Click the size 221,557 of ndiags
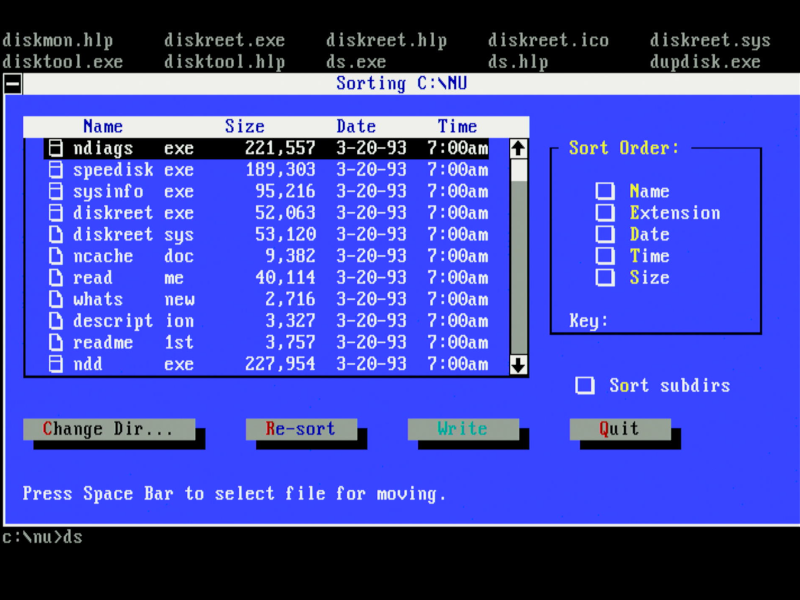 (280, 148)
